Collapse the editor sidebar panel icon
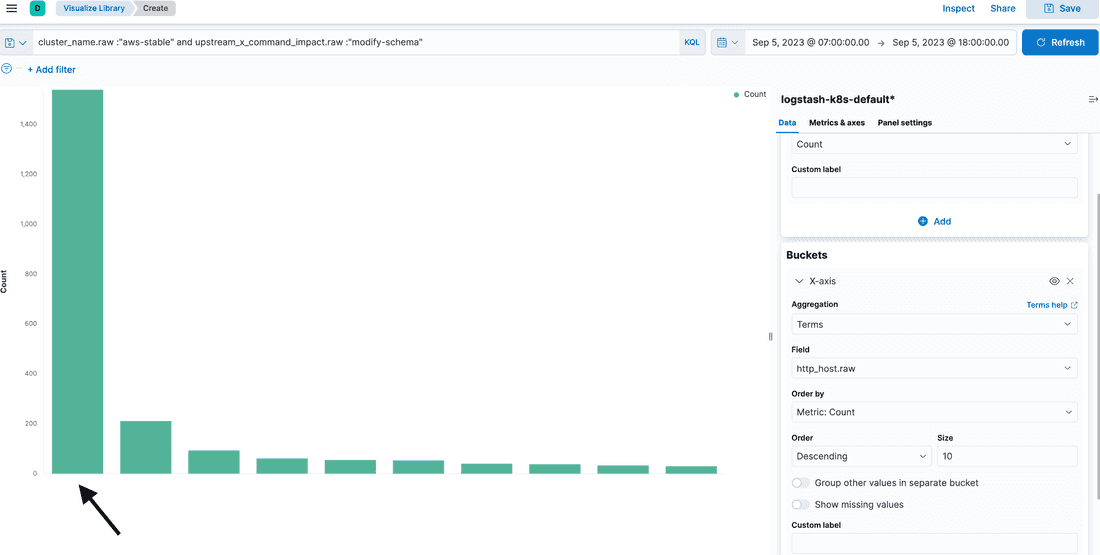 1093,99
